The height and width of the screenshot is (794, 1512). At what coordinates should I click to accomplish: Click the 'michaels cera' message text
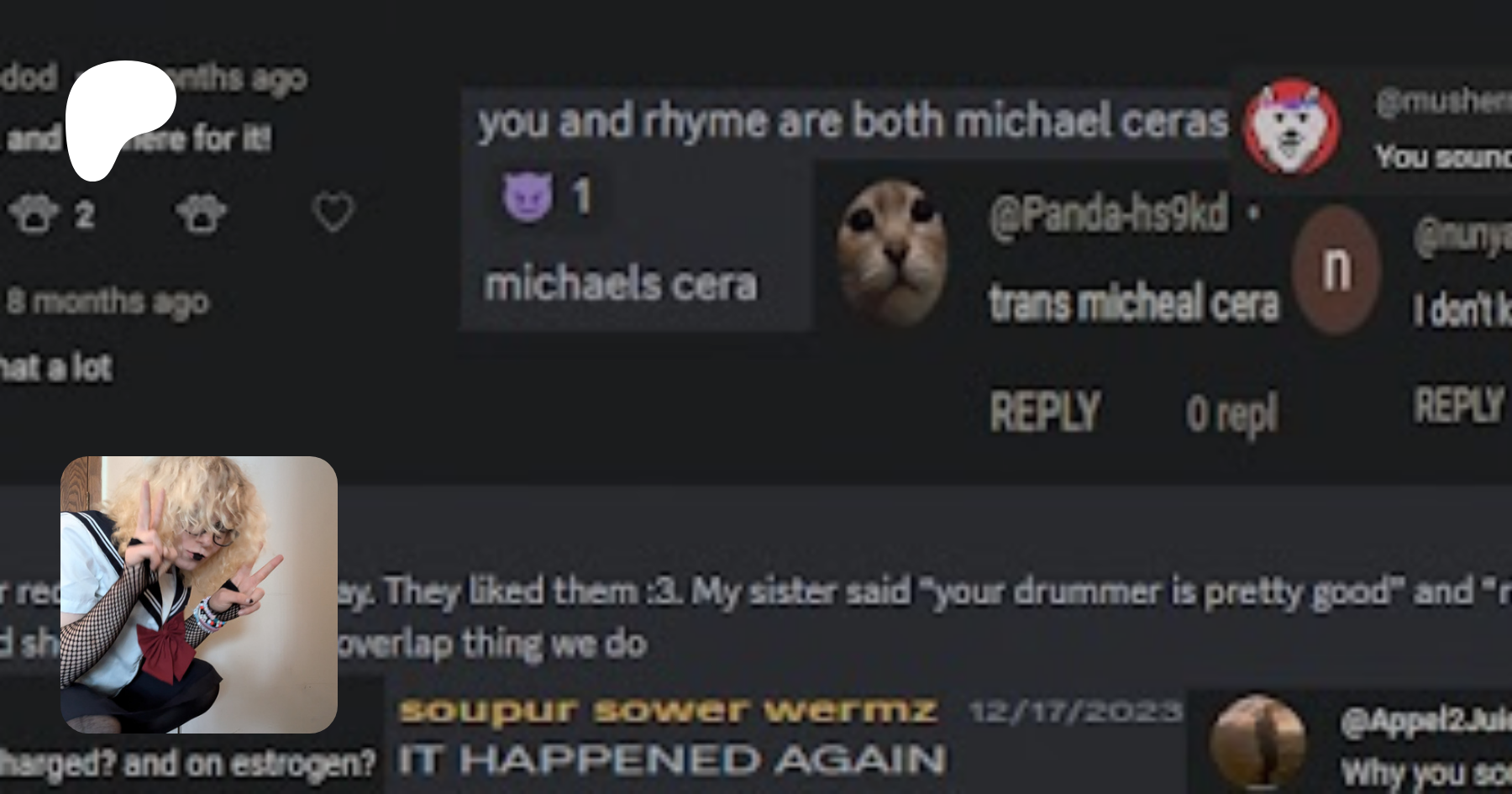tap(621, 284)
